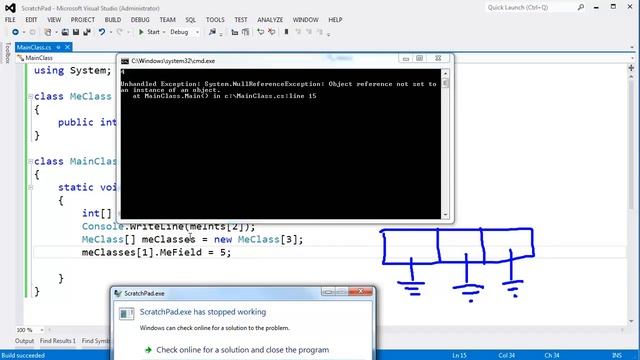Click into the Quick Launch search field

531,7
